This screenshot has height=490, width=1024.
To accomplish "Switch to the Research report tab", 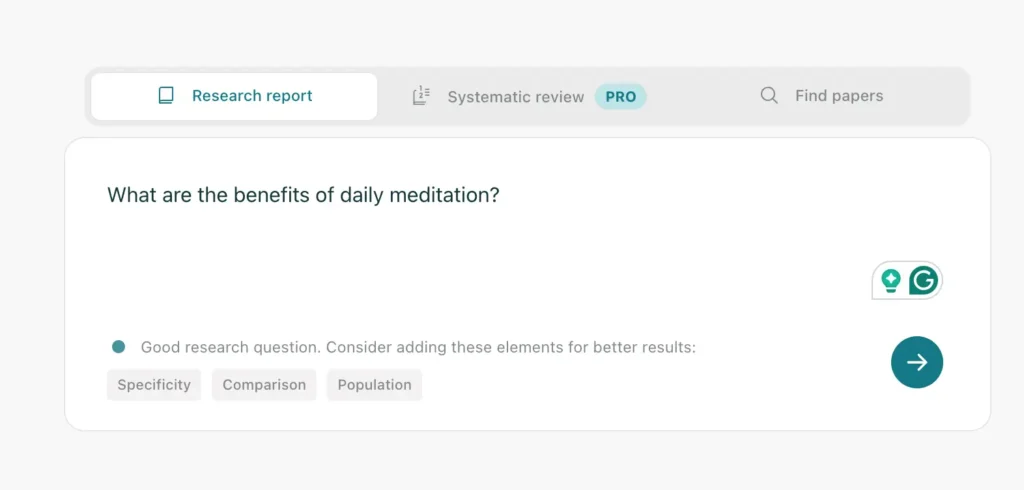I will pos(234,96).
